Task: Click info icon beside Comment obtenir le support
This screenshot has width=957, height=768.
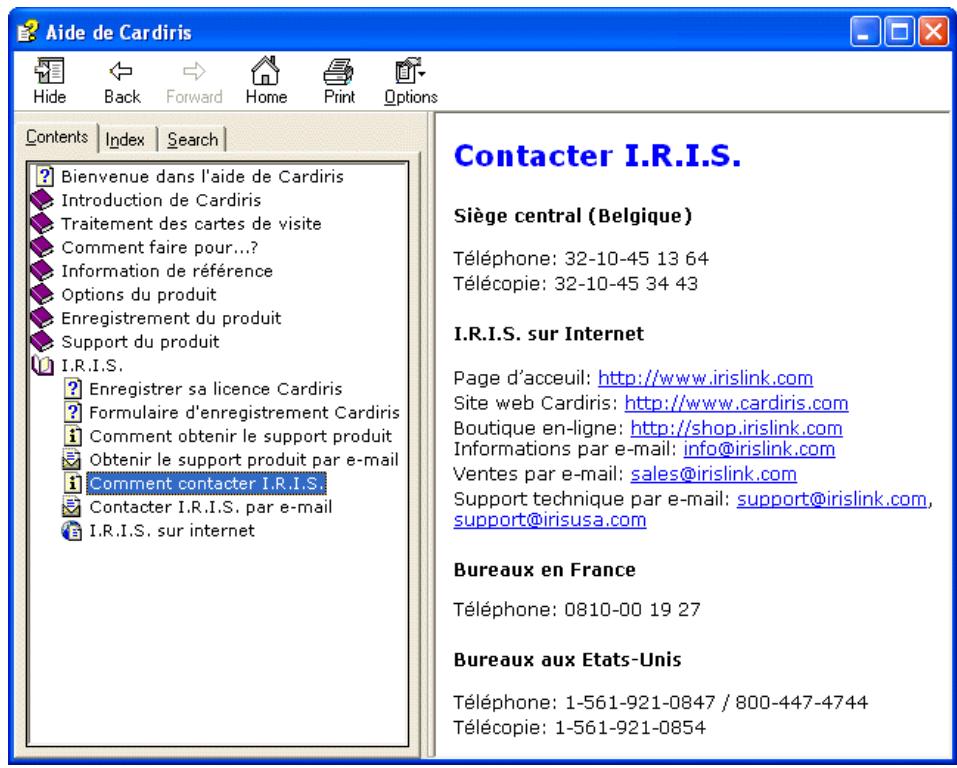Action: pos(73,436)
